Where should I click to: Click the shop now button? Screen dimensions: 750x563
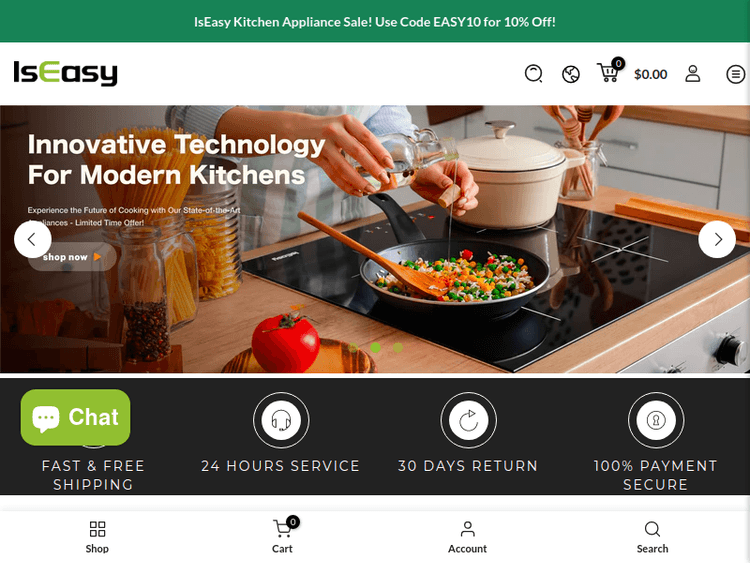[72, 257]
